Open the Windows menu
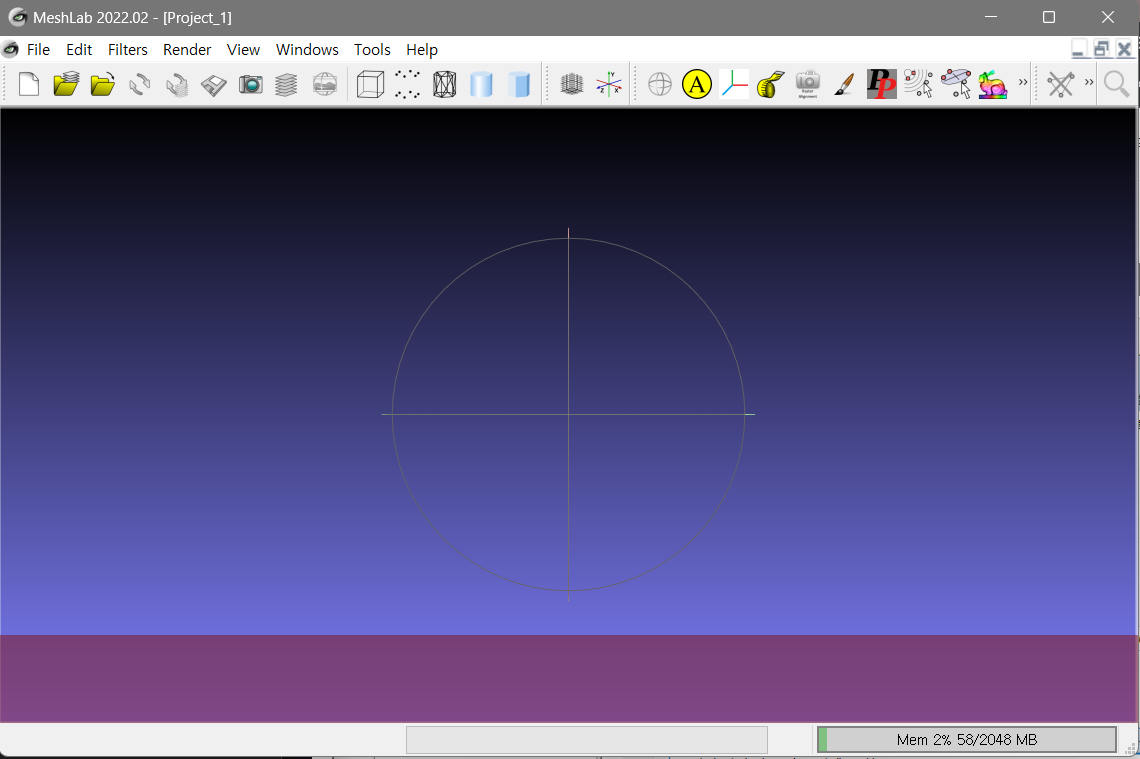This screenshot has width=1140, height=759. 307,49
